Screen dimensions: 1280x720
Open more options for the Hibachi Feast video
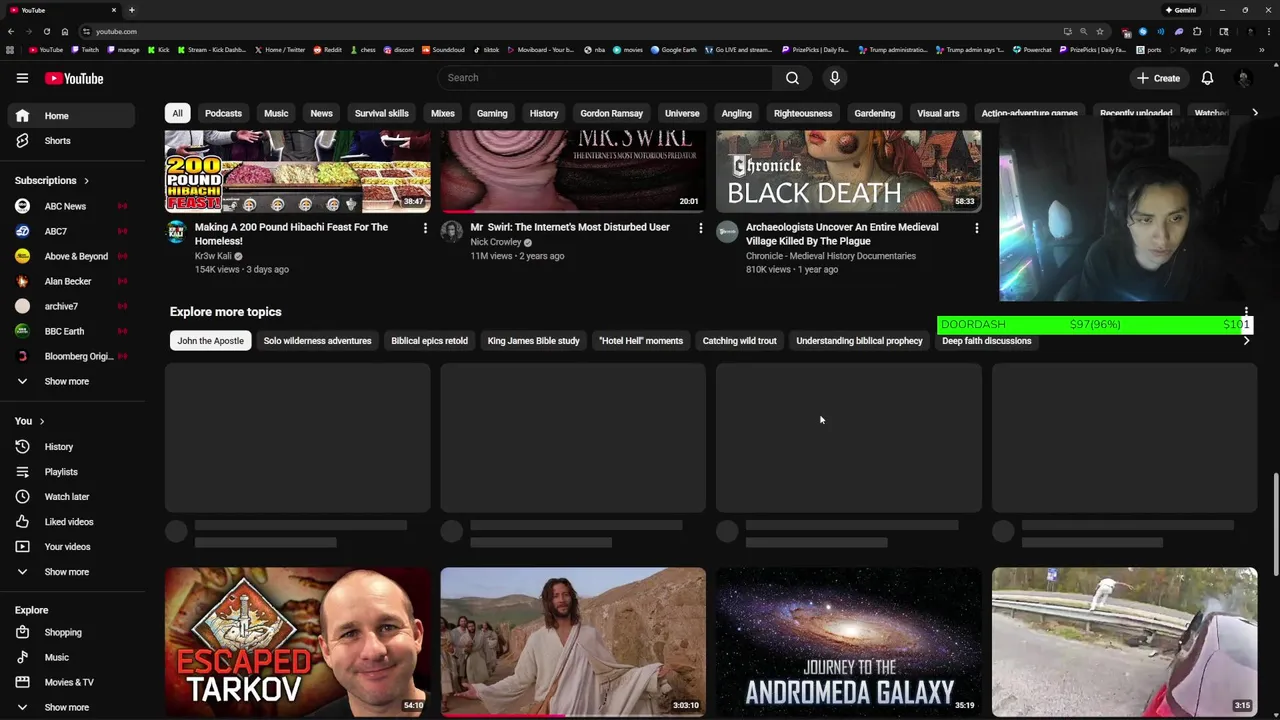click(425, 228)
